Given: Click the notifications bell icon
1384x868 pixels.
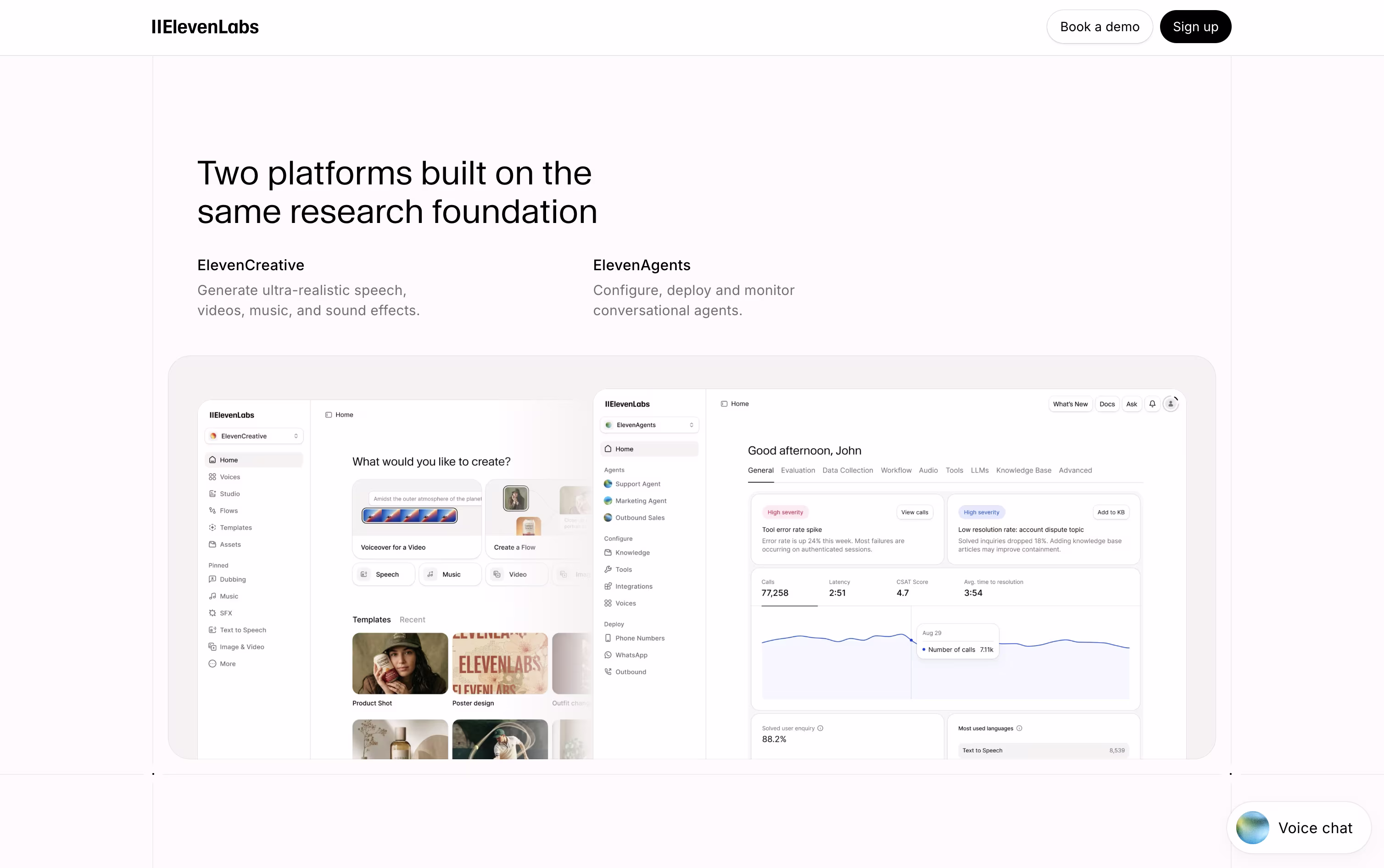Looking at the screenshot, I should click(x=1152, y=404).
